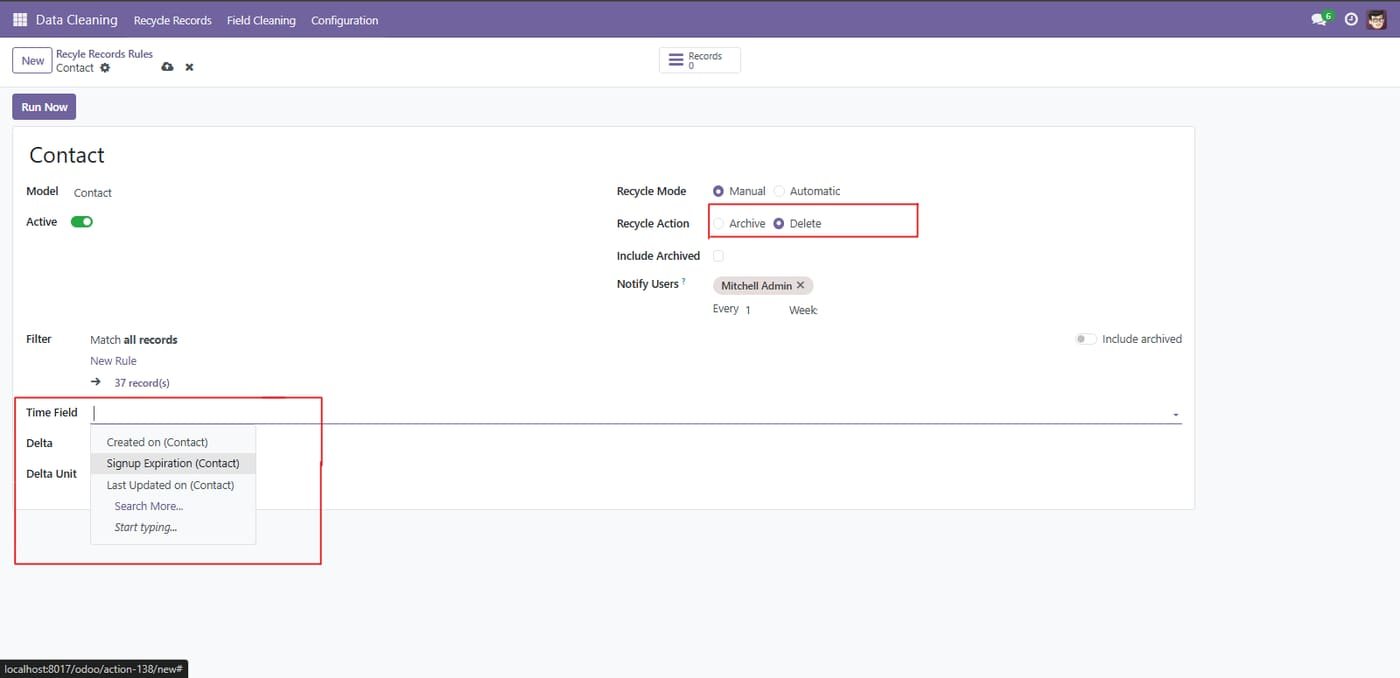Screen dimensions: 1400x678
Task: Toggle the Include archived filter switch
Action: click(x=1086, y=339)
